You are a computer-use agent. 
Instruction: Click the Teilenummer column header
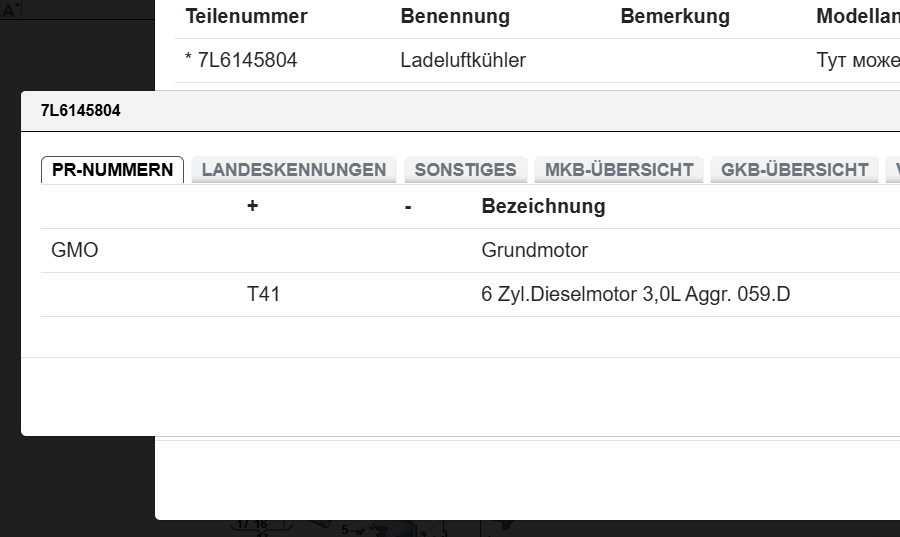tap(246, 17)
